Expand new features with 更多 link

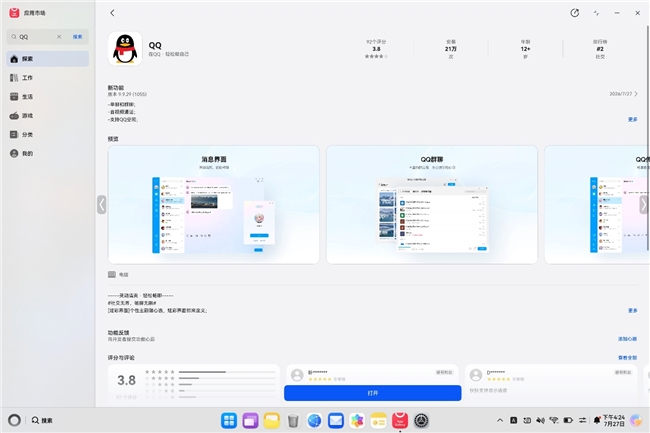[x=633, y=119]
